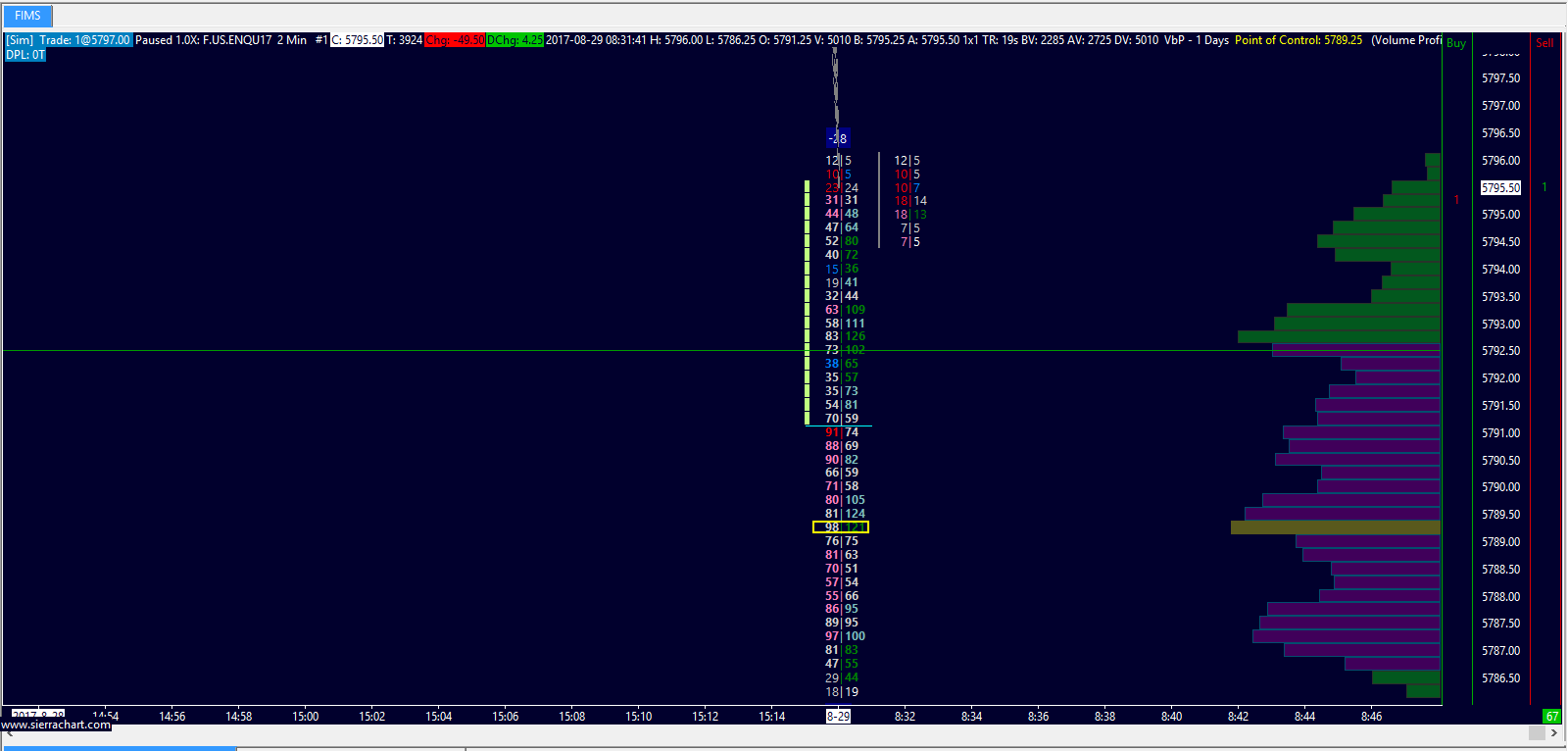Image resolution: width=1568 pixels, height=751 pixels.
Task: Click the second bar's footprint cell 18|14
Action: coord(910,201)
